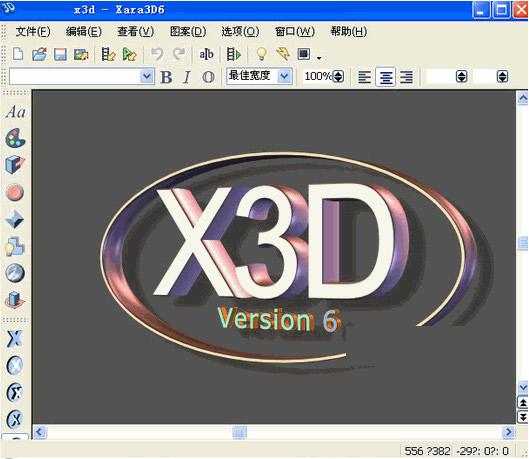
Task: Open the animation options tool icon
Action: (x=15, y=300)
